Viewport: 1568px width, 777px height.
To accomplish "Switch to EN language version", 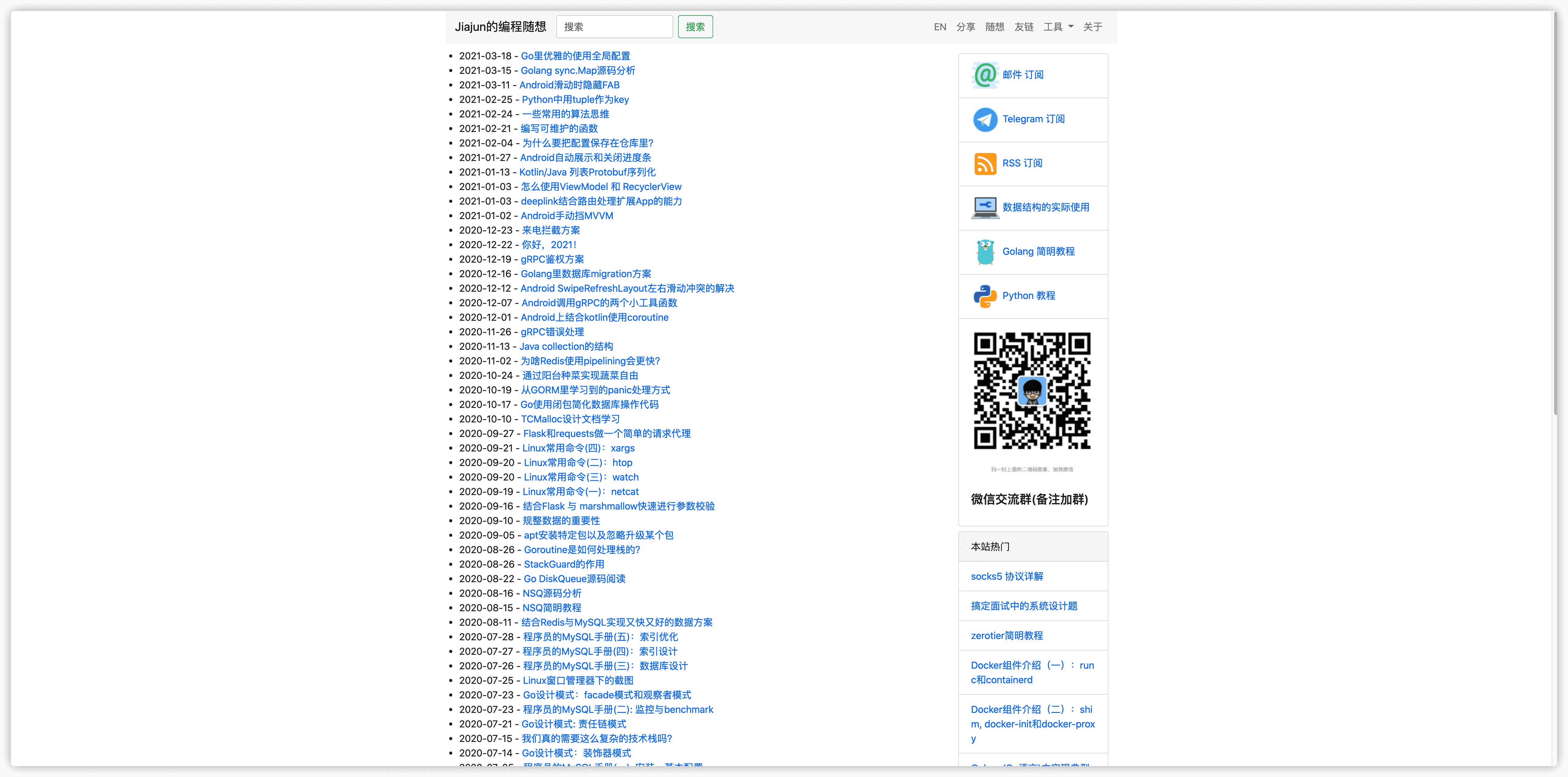I will click(940, 27).
